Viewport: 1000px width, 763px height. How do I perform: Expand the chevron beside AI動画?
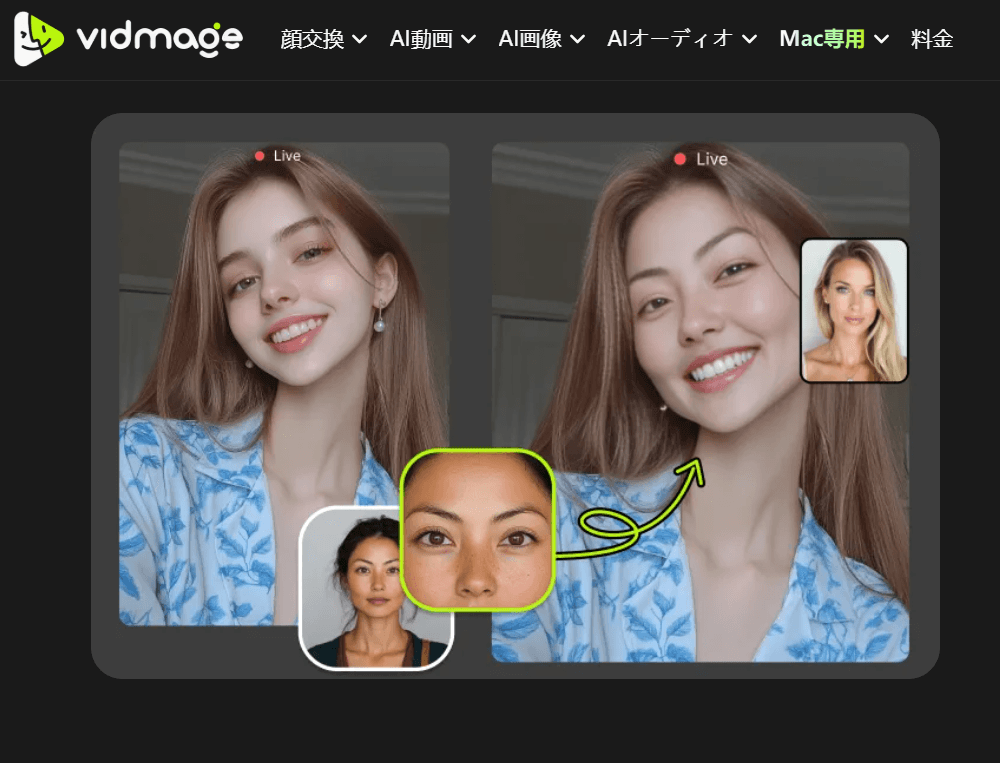click(x=468, y=40)
